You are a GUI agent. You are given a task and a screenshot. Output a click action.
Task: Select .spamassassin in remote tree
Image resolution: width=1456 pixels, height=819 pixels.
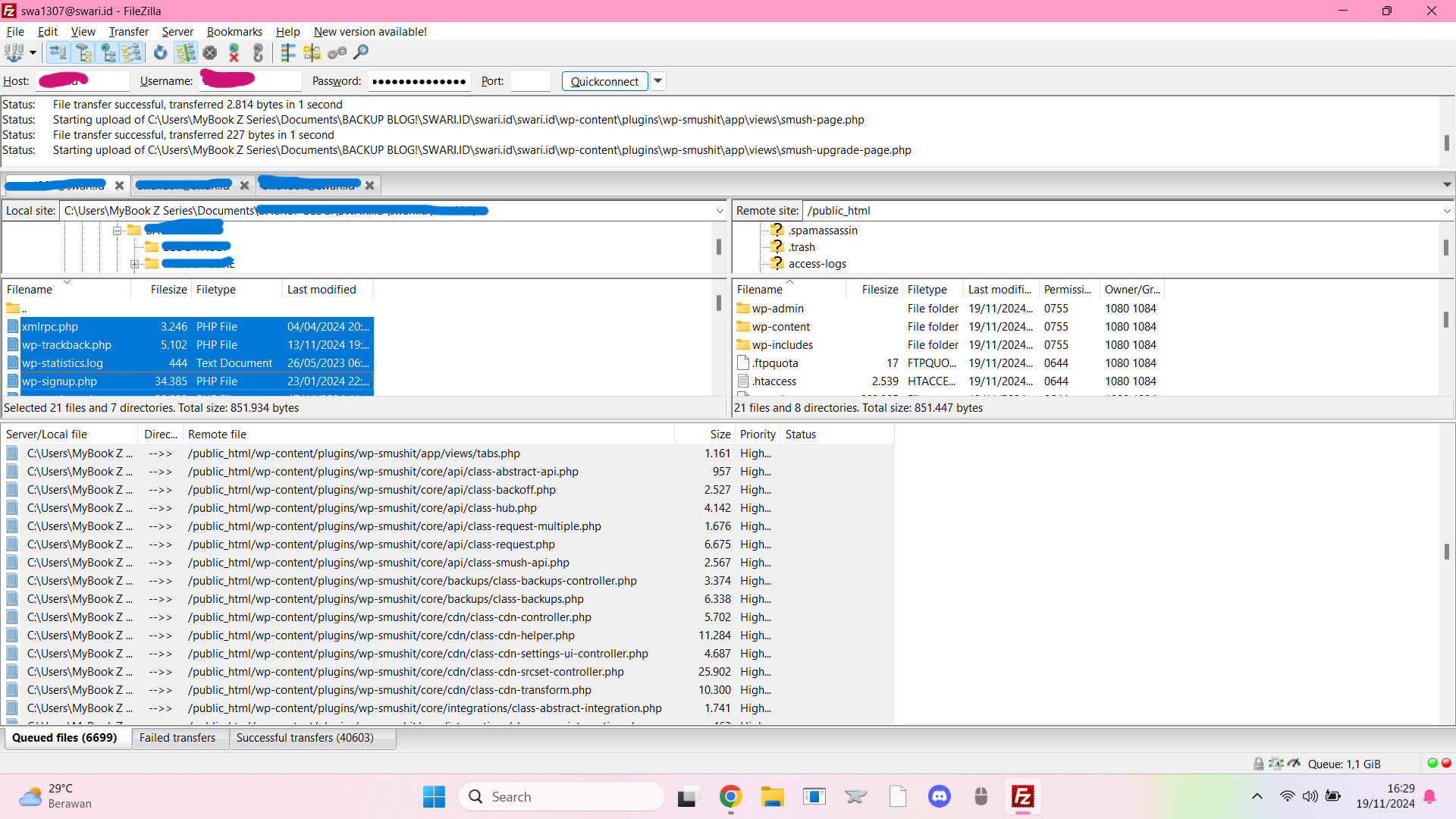click(823, 231)
